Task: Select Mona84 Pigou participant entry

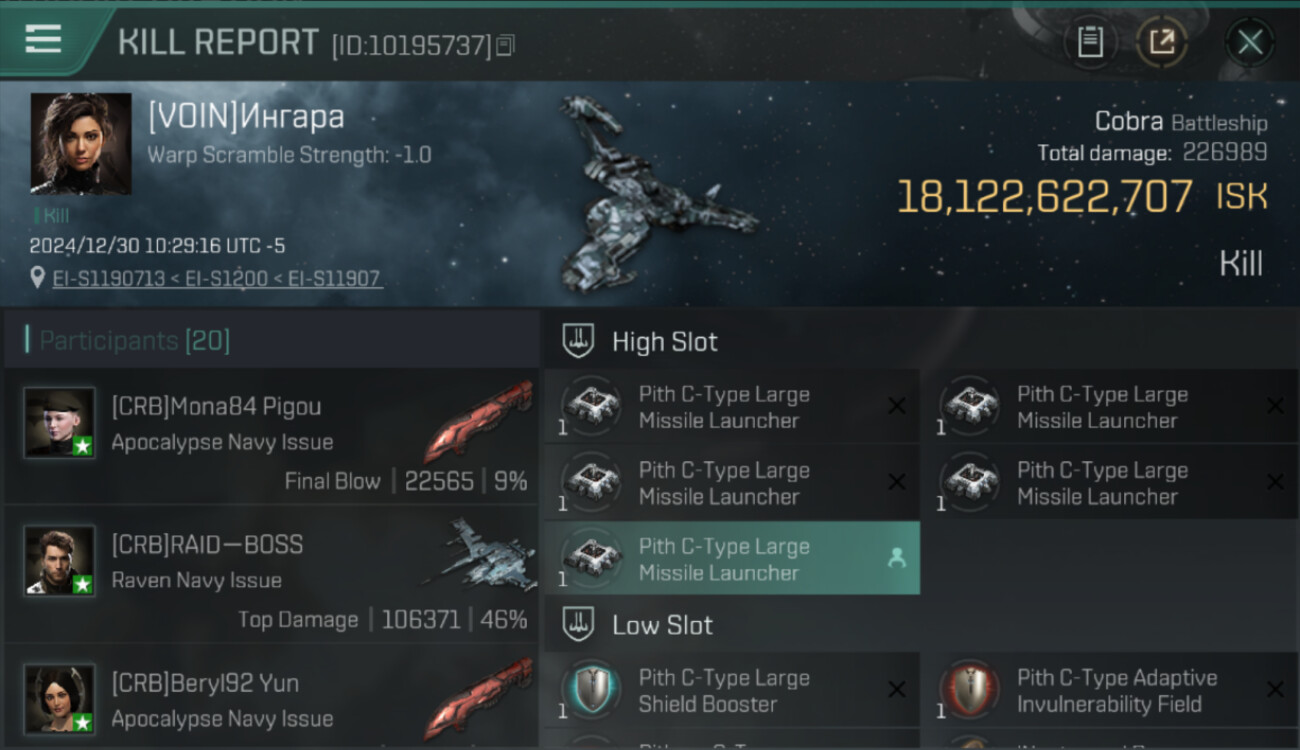Action: pos(270,435)
